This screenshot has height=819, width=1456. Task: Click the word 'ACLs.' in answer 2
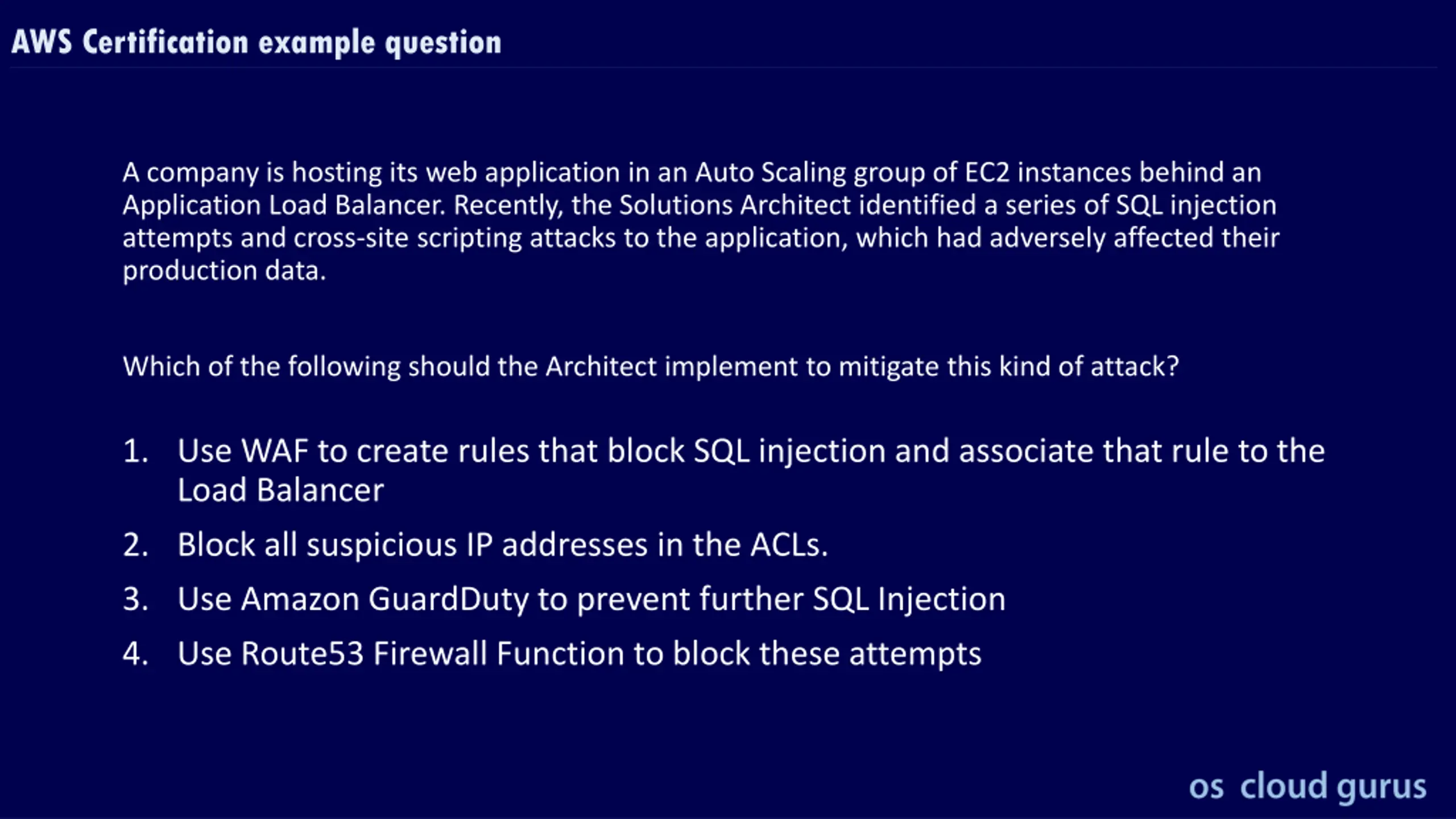[789, 545]
